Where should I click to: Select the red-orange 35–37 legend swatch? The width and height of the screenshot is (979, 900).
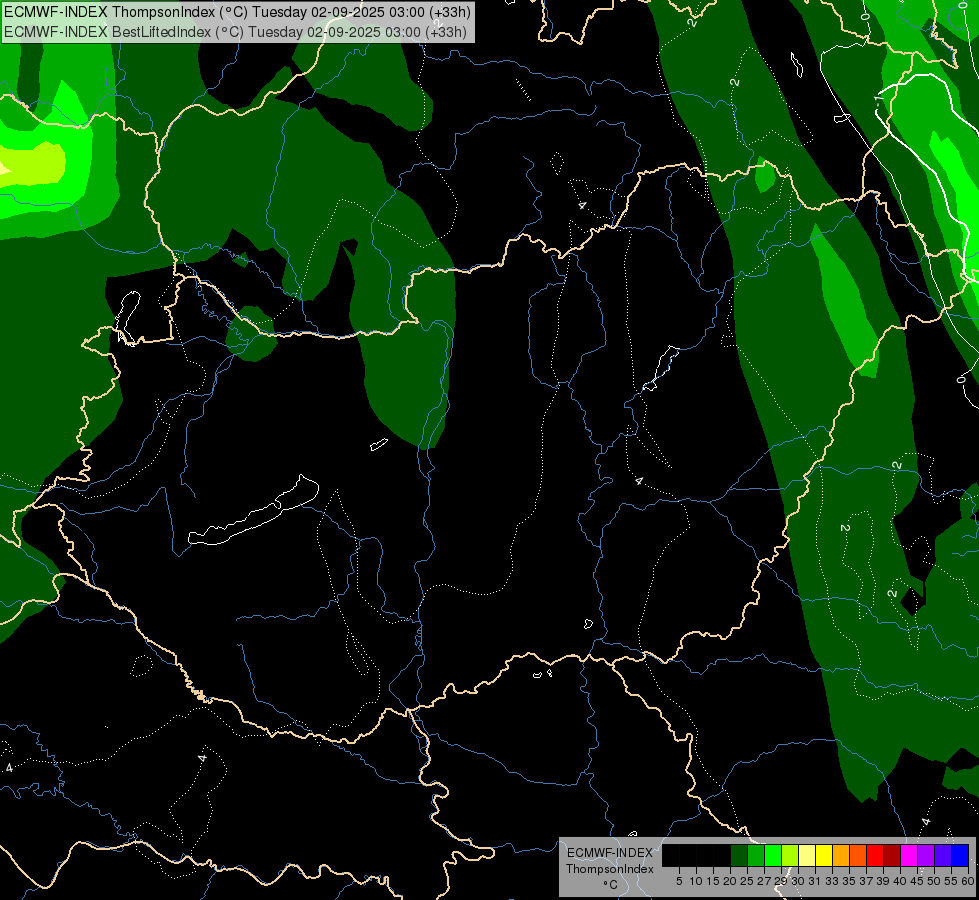(858, 855)
